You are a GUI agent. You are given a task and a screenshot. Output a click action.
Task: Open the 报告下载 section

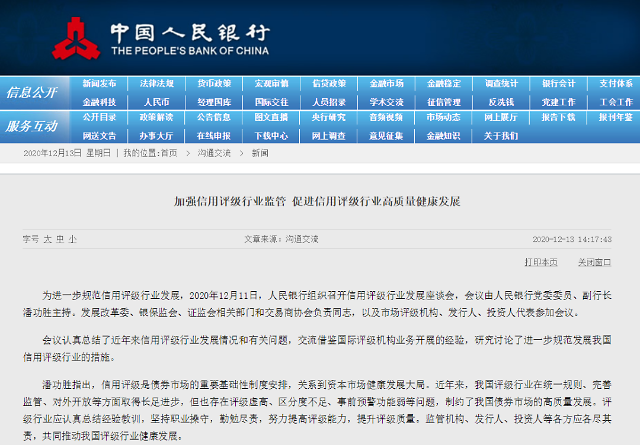(558, 118)
